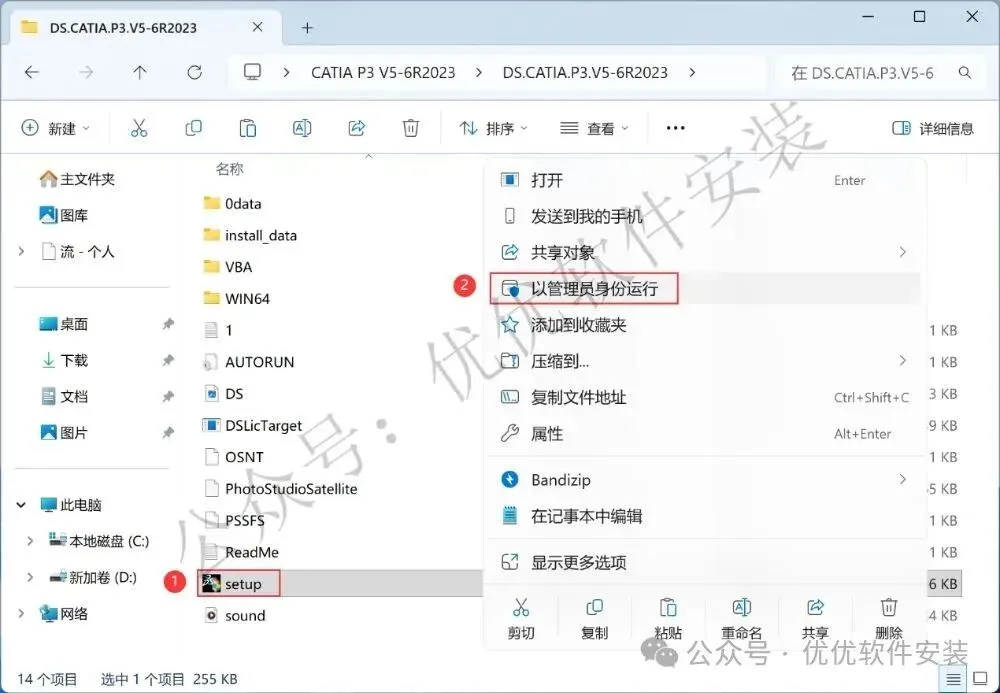The height and width of the screenshot is (693, 1000).
Task: Click the Delete trash icon in toolbar
Action: (411, 128)
